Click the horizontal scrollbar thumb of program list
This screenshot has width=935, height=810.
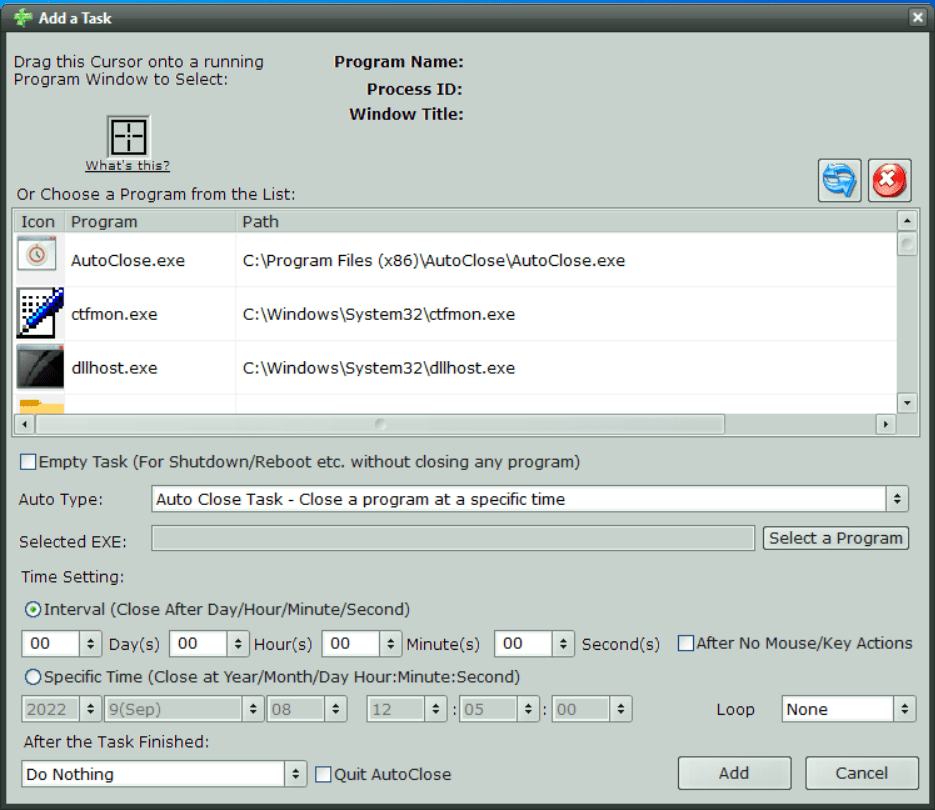380,425
